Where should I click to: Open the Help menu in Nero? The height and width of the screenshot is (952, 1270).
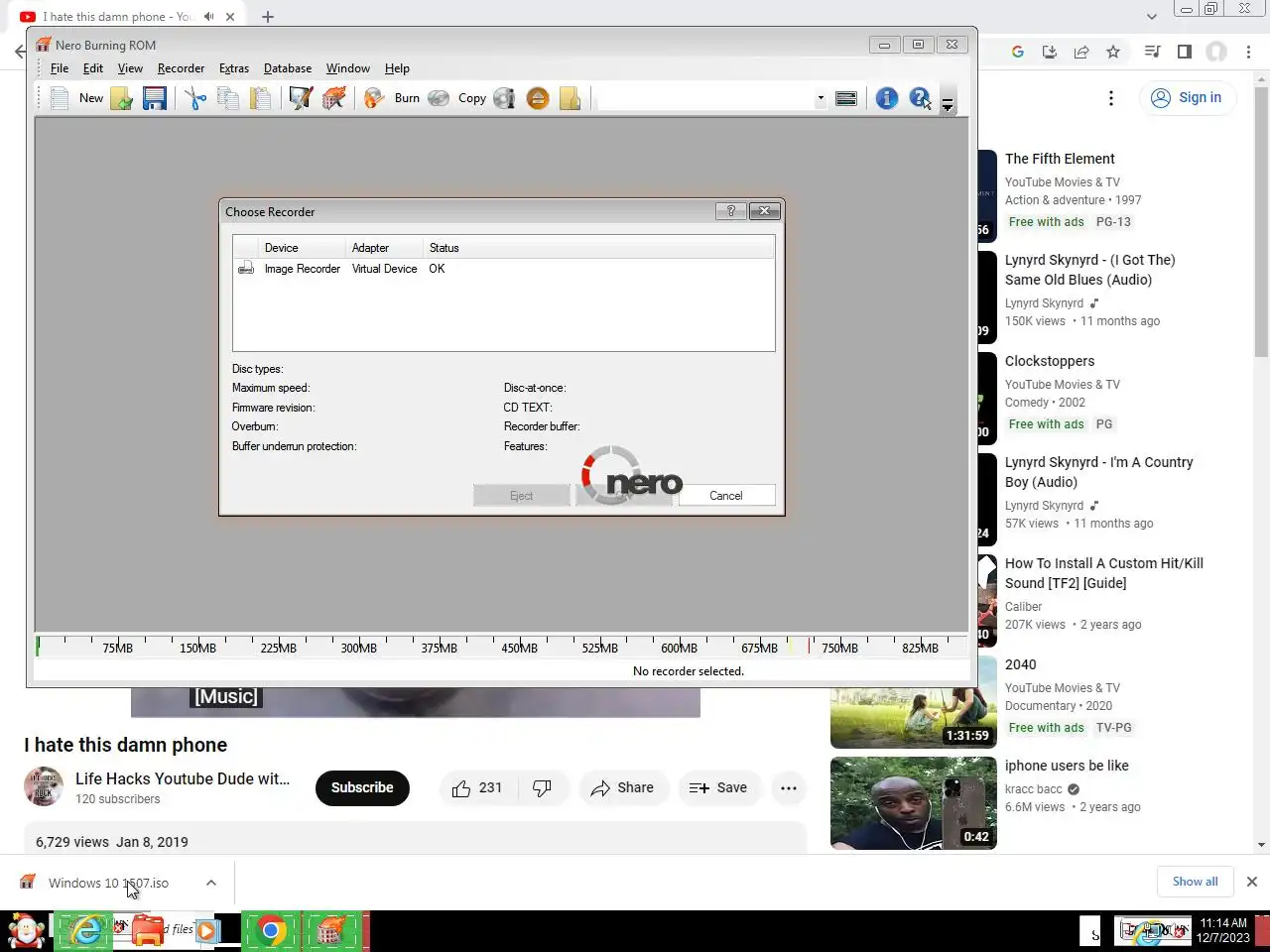pos(397,68)
